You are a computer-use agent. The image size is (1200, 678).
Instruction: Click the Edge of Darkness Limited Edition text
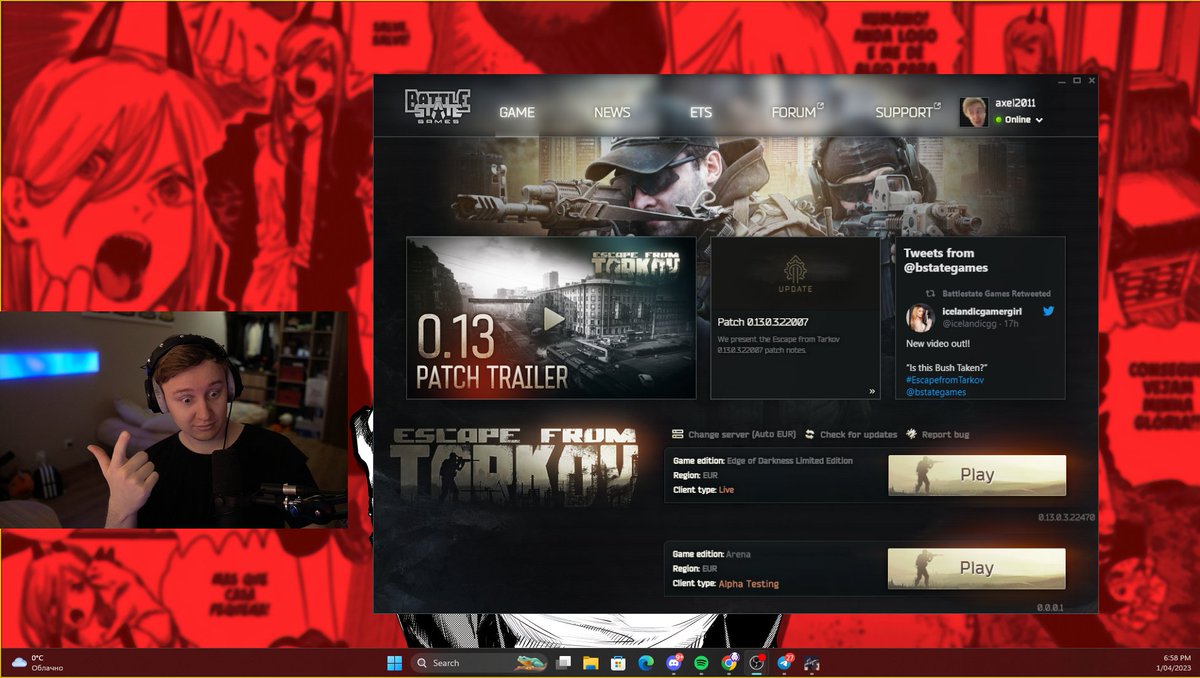(792, 461)
